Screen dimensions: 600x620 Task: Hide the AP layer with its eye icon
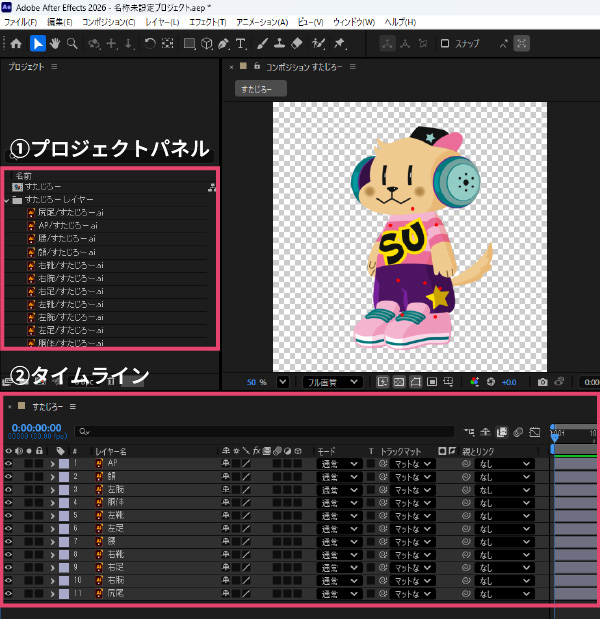tap(8, 464)
